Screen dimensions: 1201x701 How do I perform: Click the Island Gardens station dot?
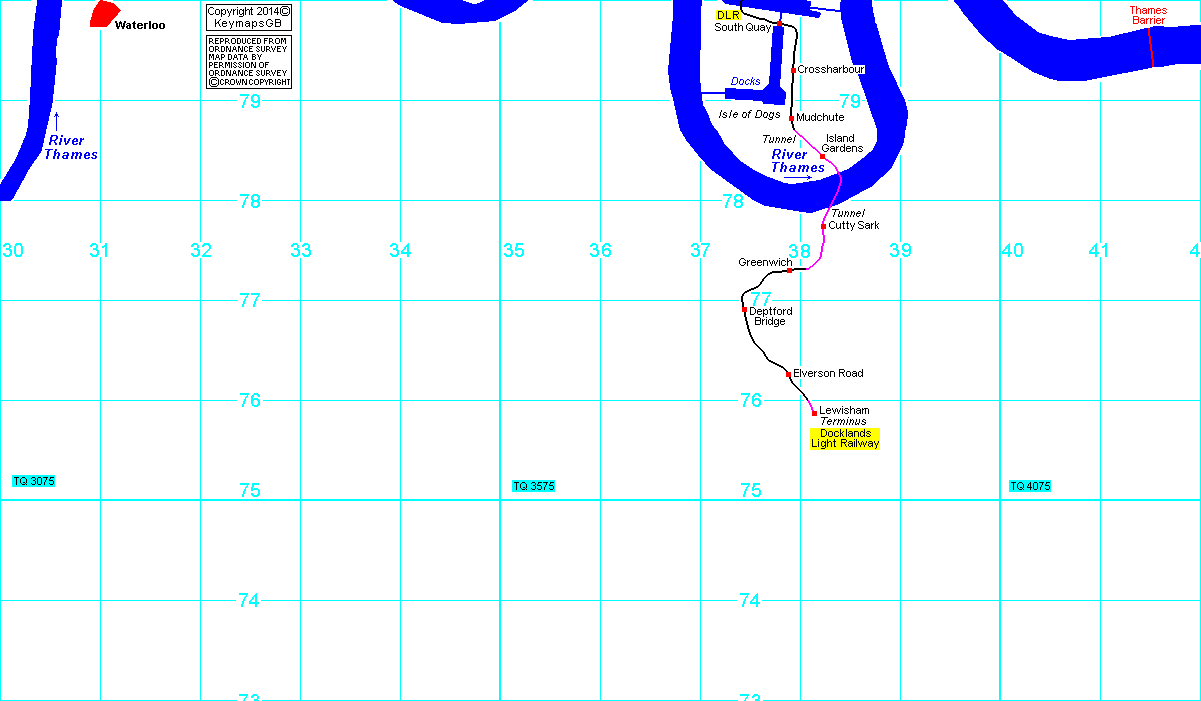(x=822, y=156)
